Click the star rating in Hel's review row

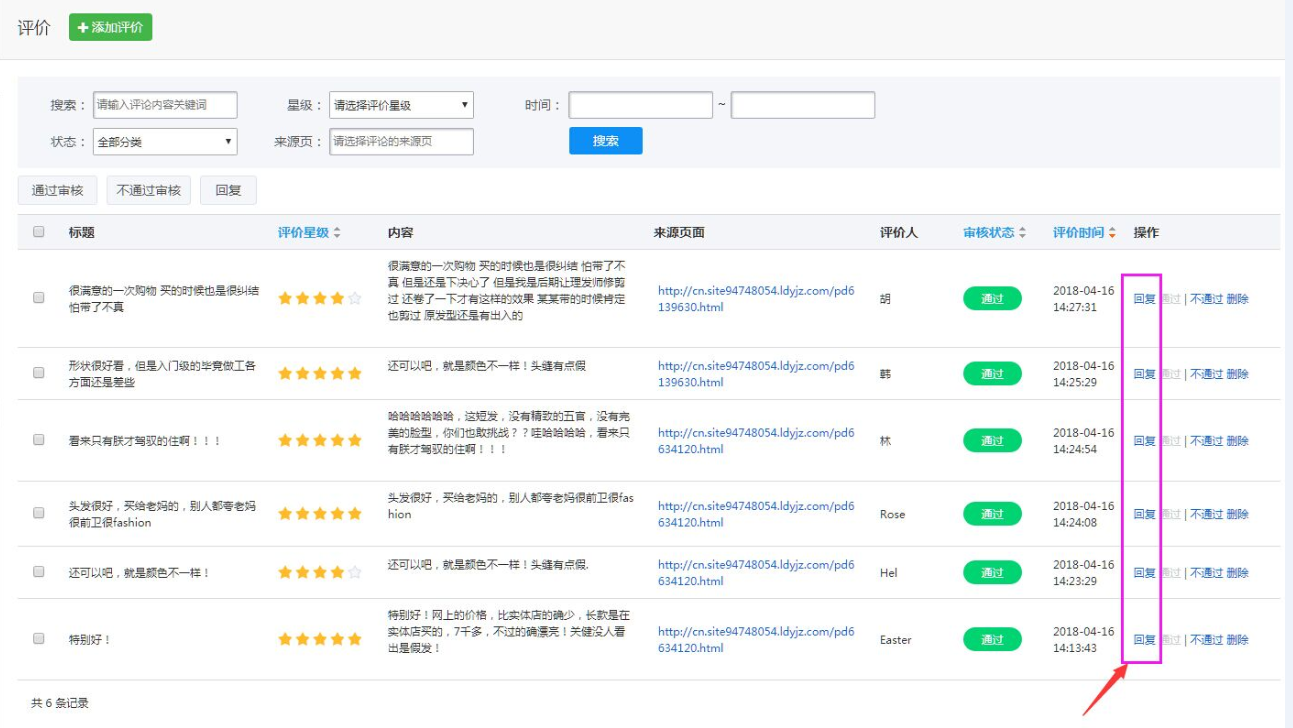click(319, 573)
